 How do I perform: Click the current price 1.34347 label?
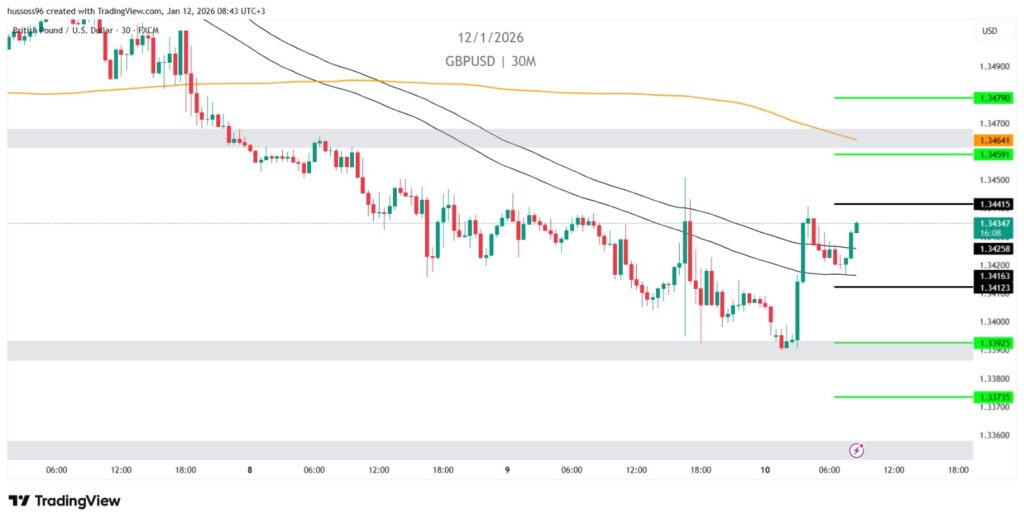pos(996,223)
